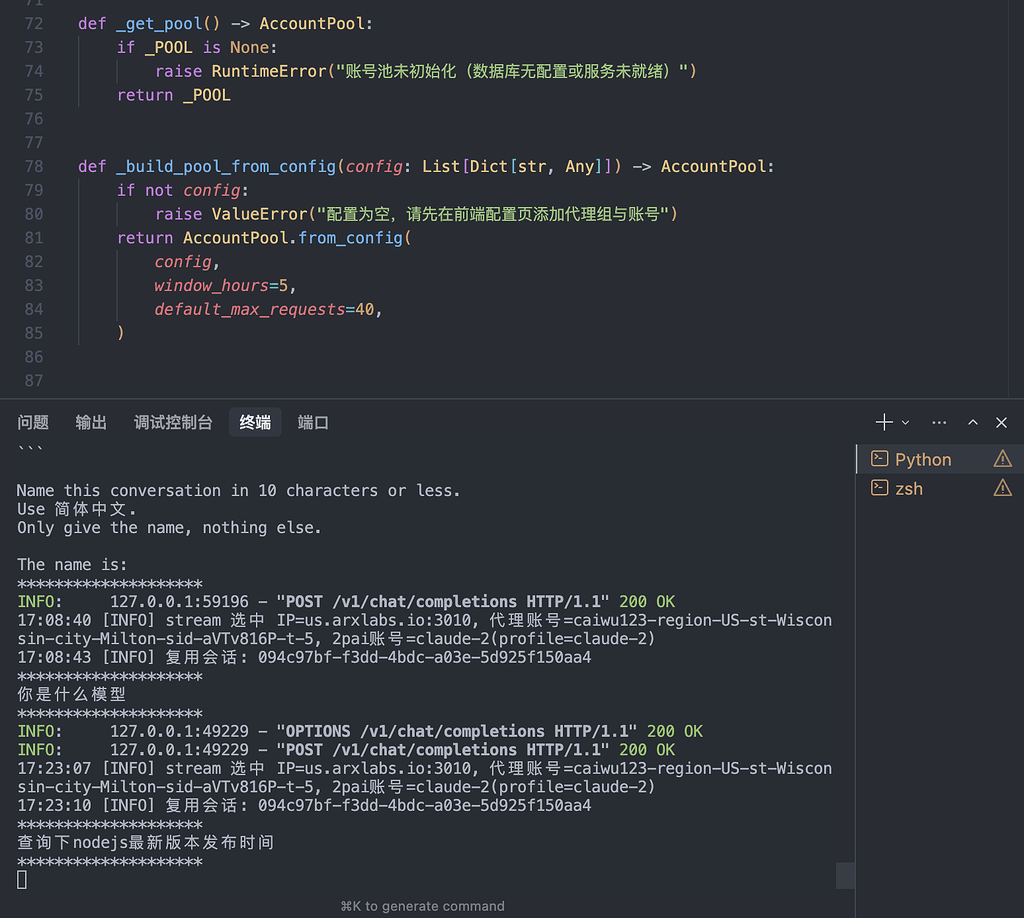Close the terminal panel
Screen dimensions: 1024x918
pos(1001,422)
